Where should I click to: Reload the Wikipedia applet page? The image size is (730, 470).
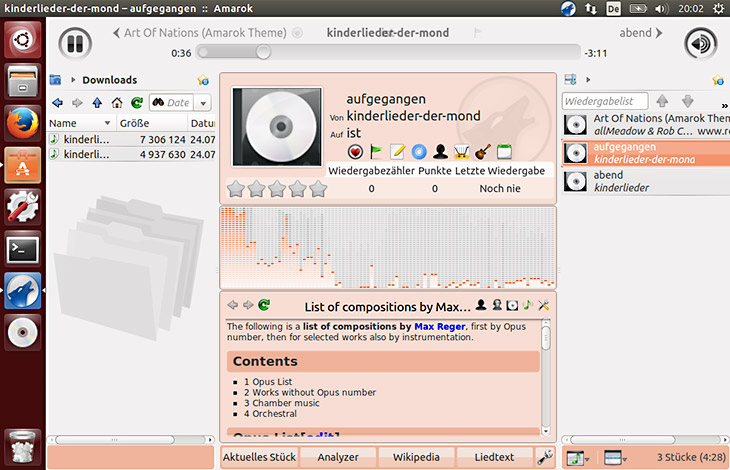[264, 305]
